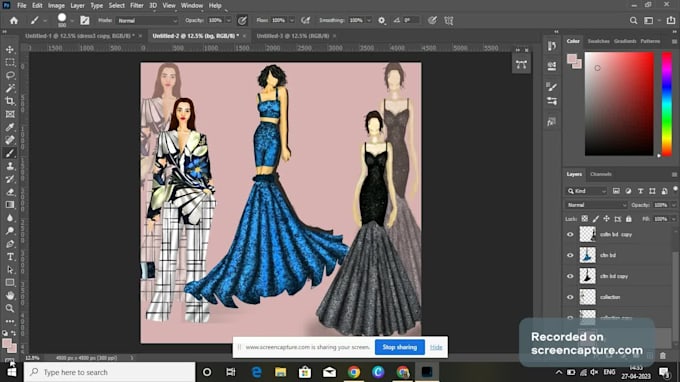Select the Magic Wand tool
Screen dimensions: 680x382
click(x=10, y=88)
